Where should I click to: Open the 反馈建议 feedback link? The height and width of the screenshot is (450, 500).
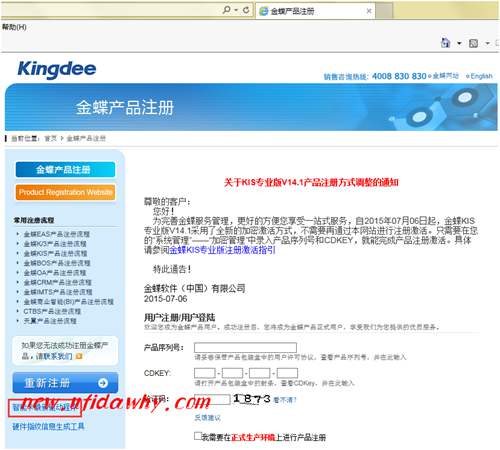pos(207,418)
